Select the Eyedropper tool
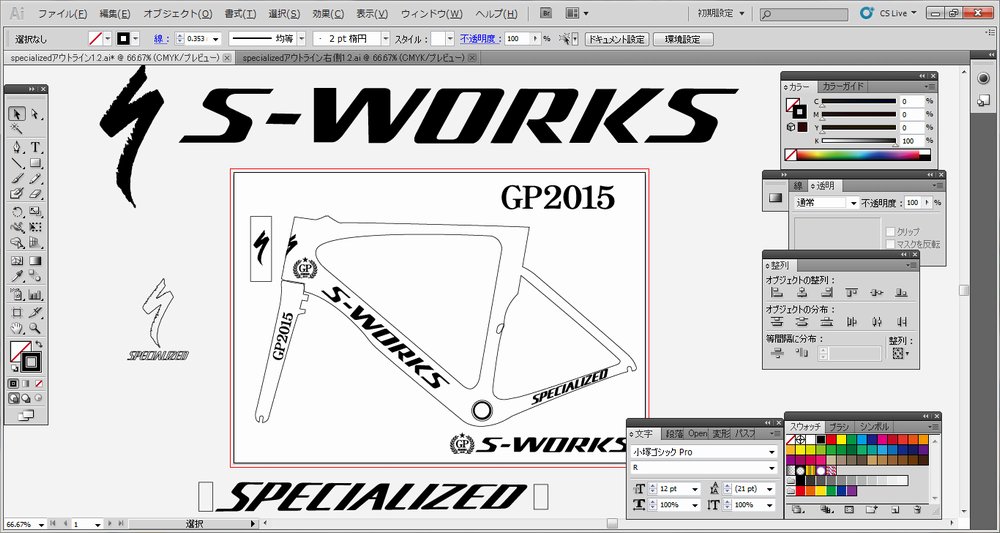The width and height of the screenshot is (1000, 533). tap(17, 276)
